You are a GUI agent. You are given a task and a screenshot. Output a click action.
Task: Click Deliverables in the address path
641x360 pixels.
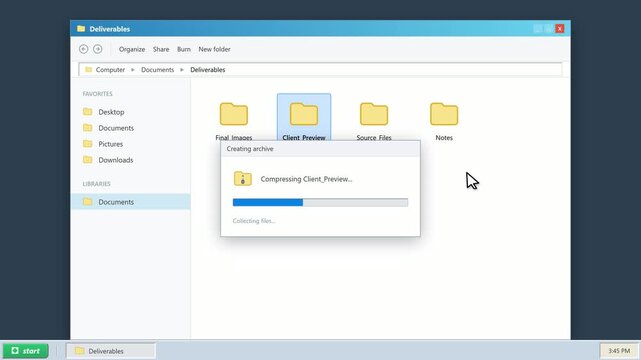click(x=208, y=70)
